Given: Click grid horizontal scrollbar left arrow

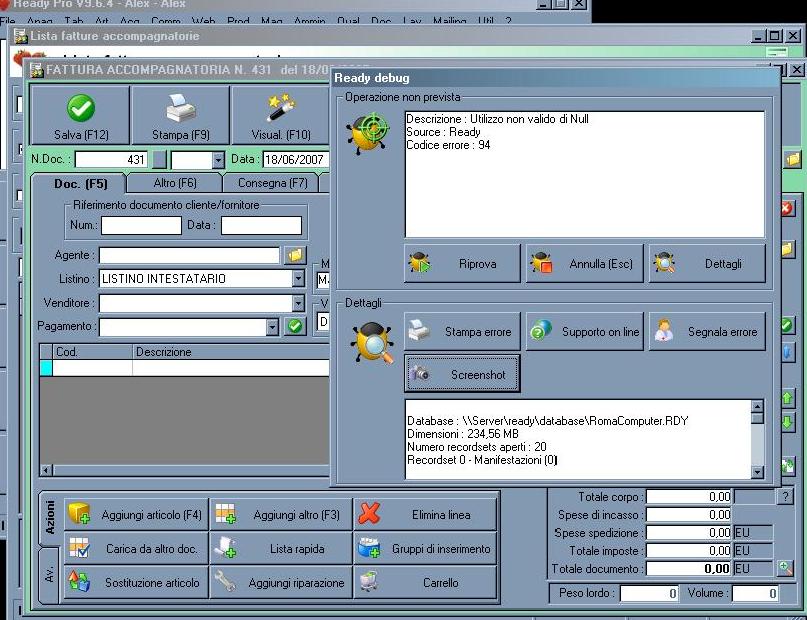Looking at the screenshot, I should tap(46, 470).
